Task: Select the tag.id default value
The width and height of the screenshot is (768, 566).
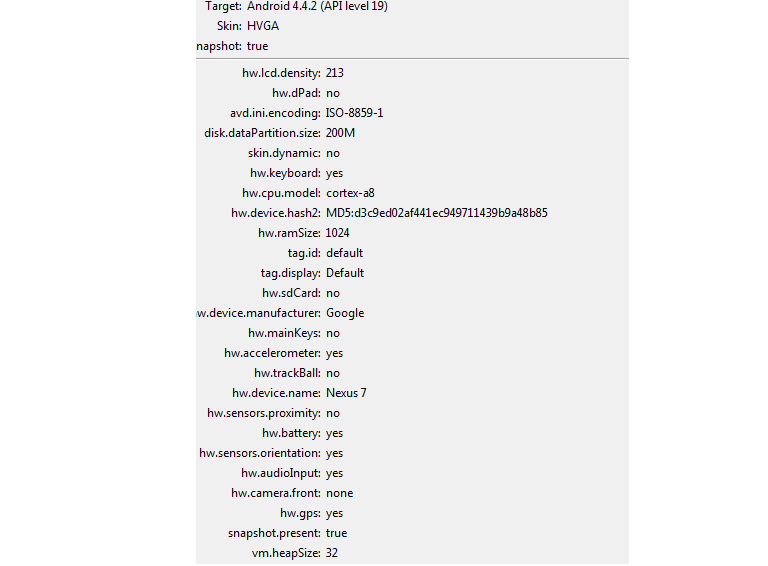Action: (x=344, y=253)
